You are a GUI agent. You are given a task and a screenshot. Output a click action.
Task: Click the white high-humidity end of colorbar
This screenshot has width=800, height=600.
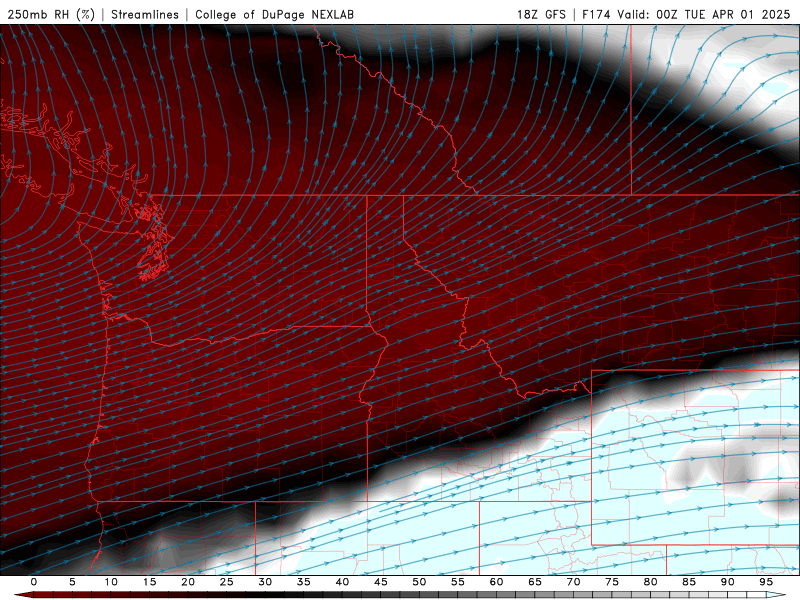[777, 595]
